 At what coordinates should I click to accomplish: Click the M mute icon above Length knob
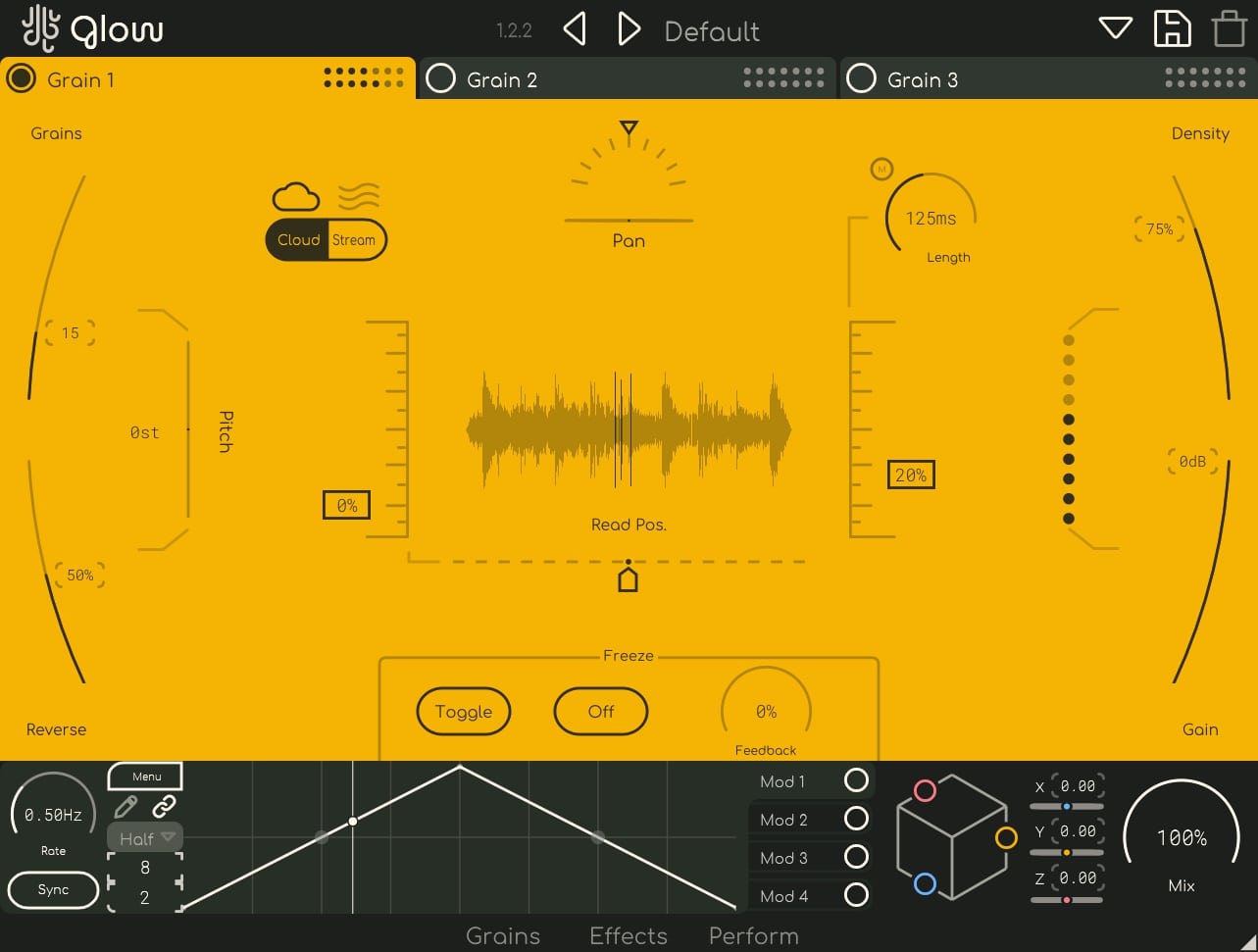click(x=881, y=168)
